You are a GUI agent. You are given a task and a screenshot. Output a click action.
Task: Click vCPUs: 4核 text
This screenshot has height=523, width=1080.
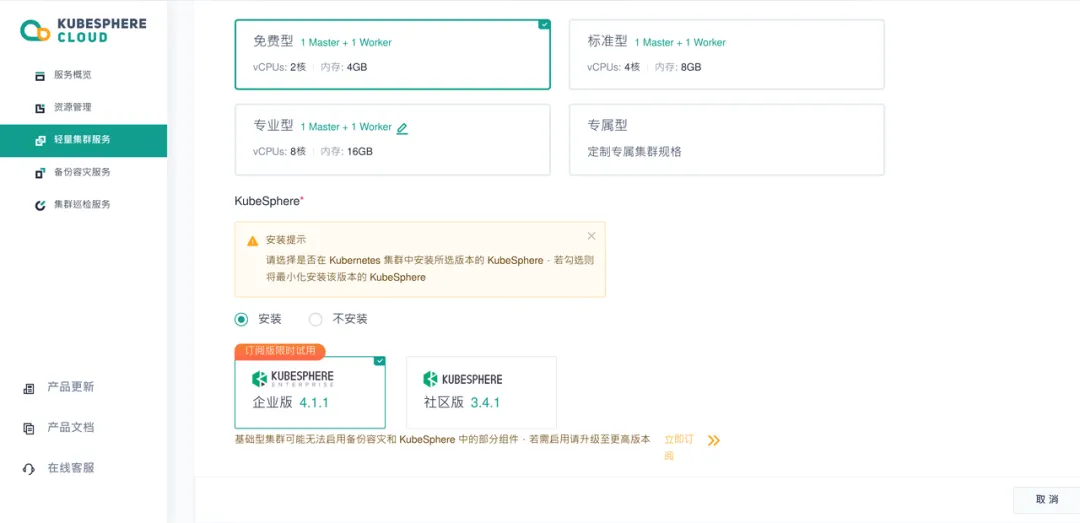pos(614,67)
